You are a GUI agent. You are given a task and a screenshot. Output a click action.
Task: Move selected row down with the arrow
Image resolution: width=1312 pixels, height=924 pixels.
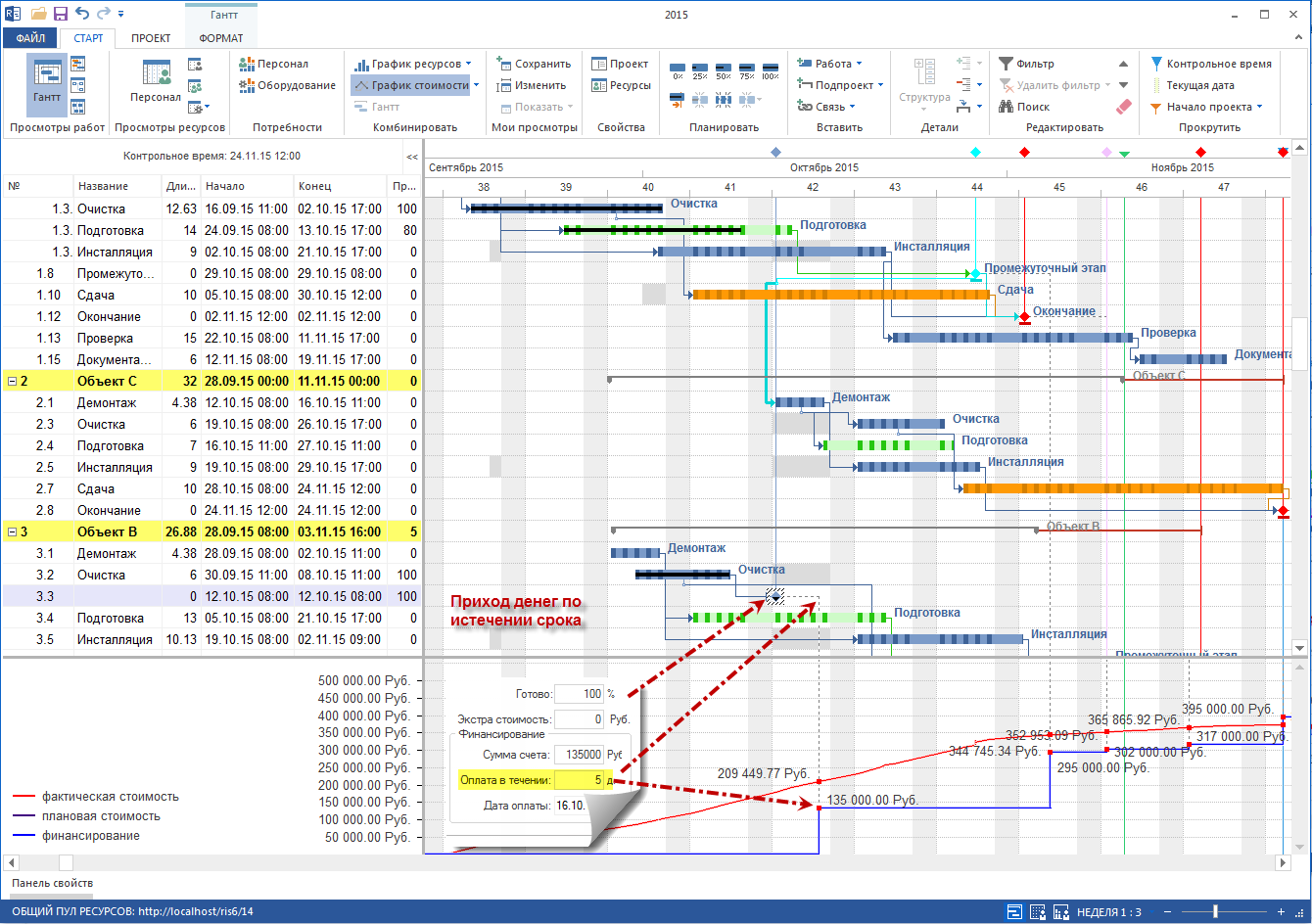[x=1123, y=85]
